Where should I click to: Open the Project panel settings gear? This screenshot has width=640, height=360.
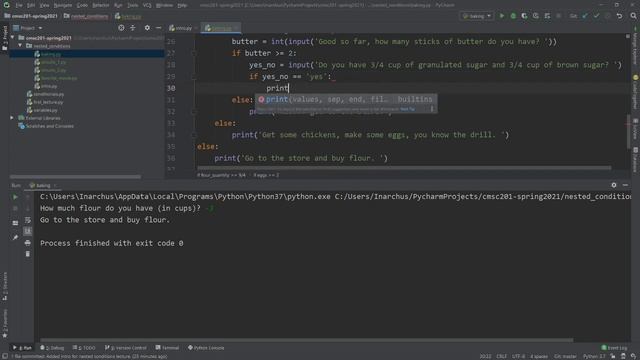tap(147, 28)
